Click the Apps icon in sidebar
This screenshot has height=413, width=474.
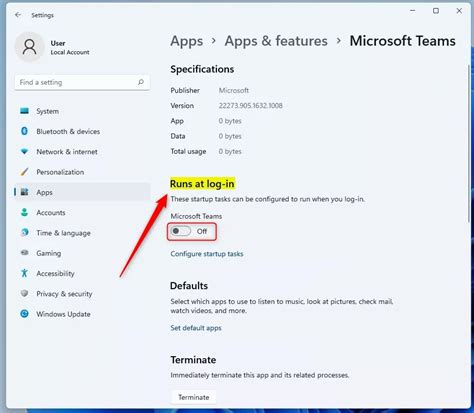(x=24, y=192)
